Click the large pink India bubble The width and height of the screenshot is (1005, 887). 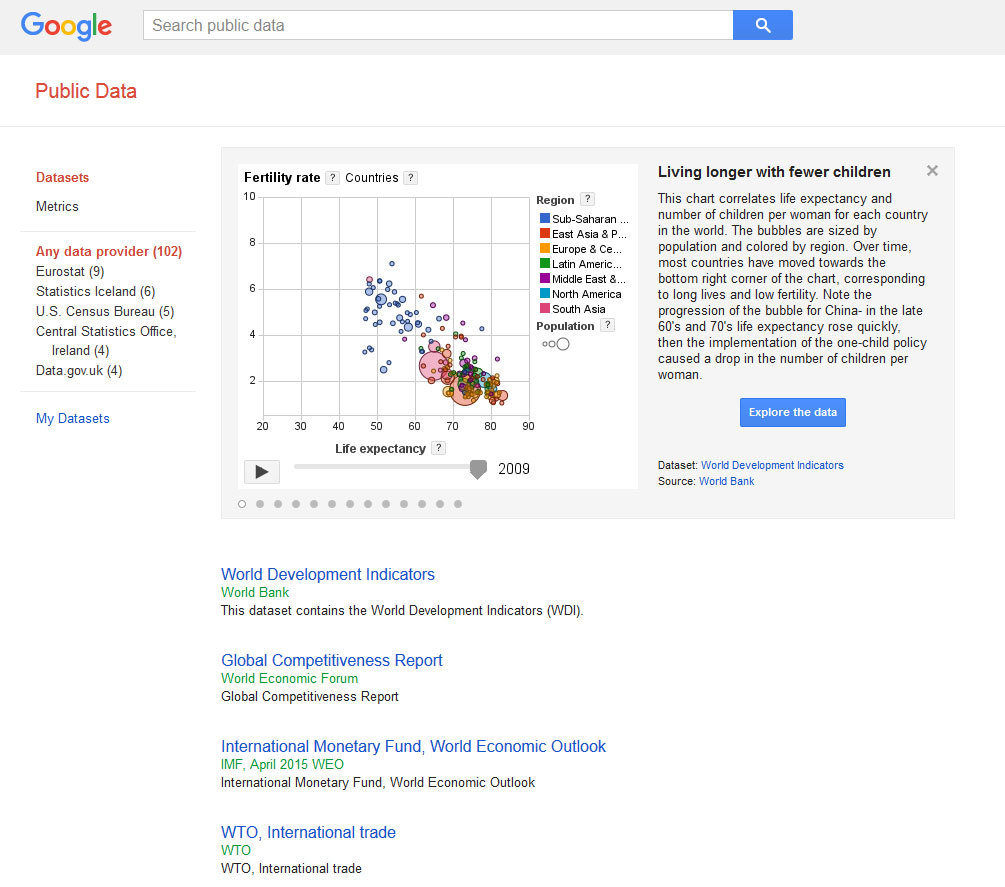[434, 366]
